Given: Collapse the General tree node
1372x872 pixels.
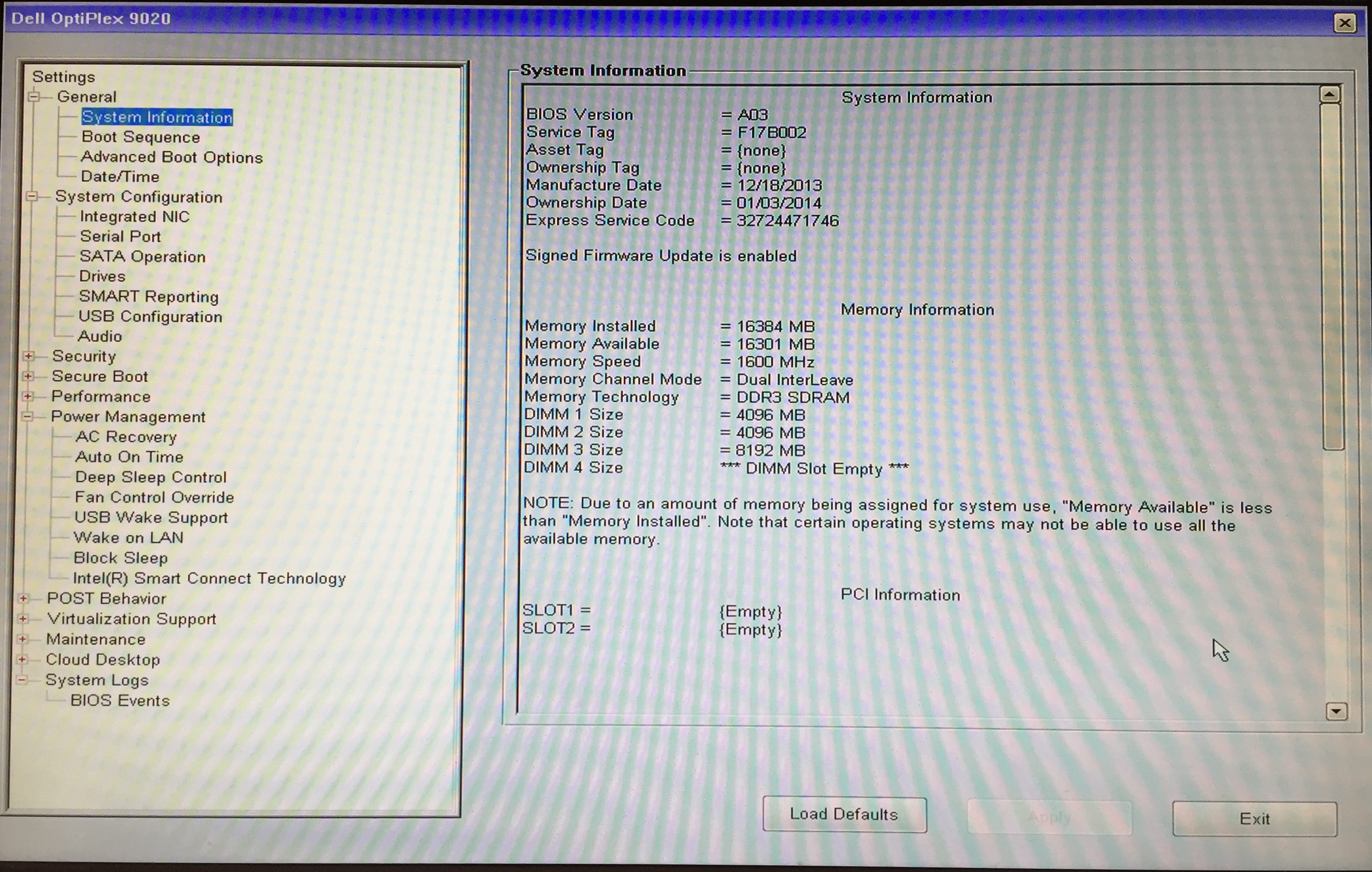Looking at the screenshot, I should [x=34, y=97].
